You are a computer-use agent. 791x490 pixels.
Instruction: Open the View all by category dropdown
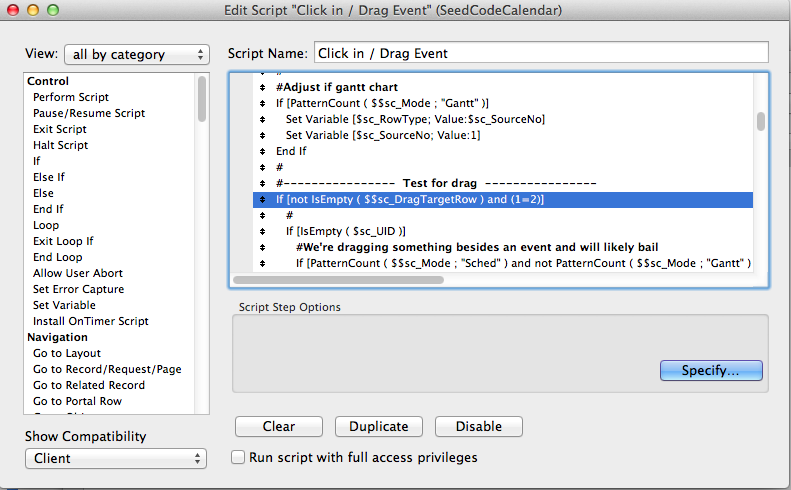[137, 55]
